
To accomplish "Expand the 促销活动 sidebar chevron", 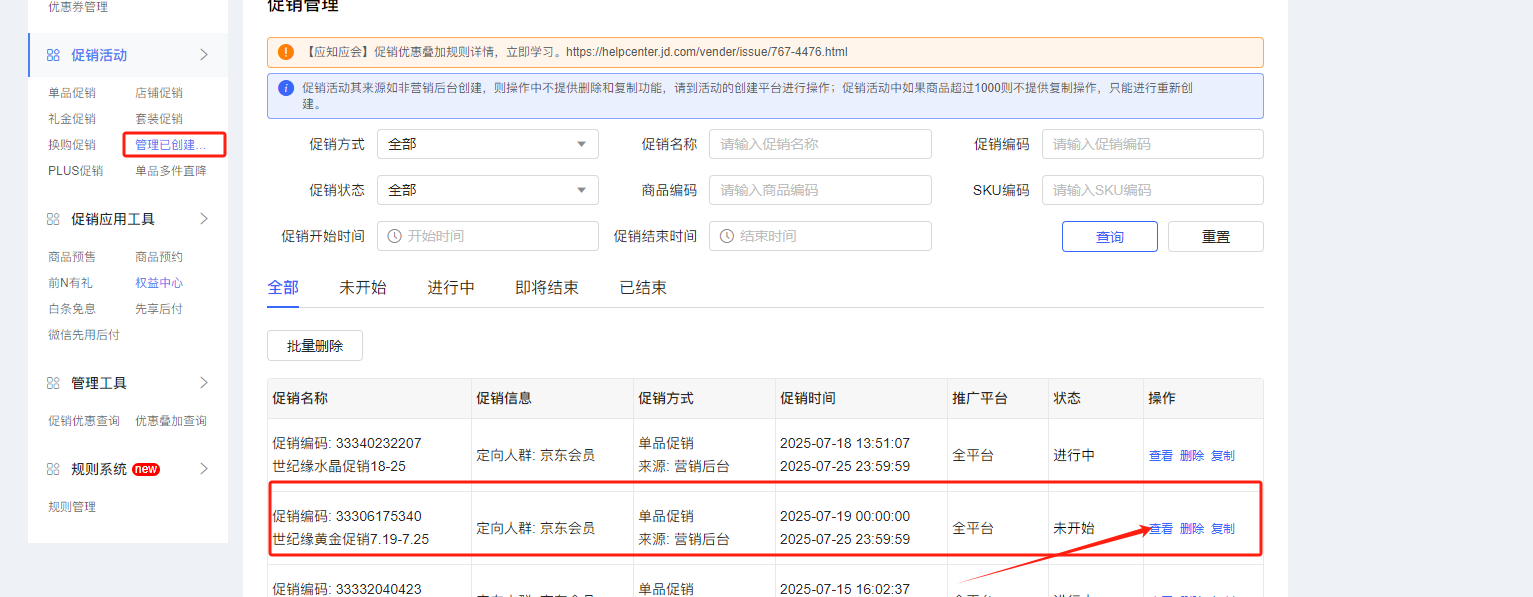I will [204, 55].
